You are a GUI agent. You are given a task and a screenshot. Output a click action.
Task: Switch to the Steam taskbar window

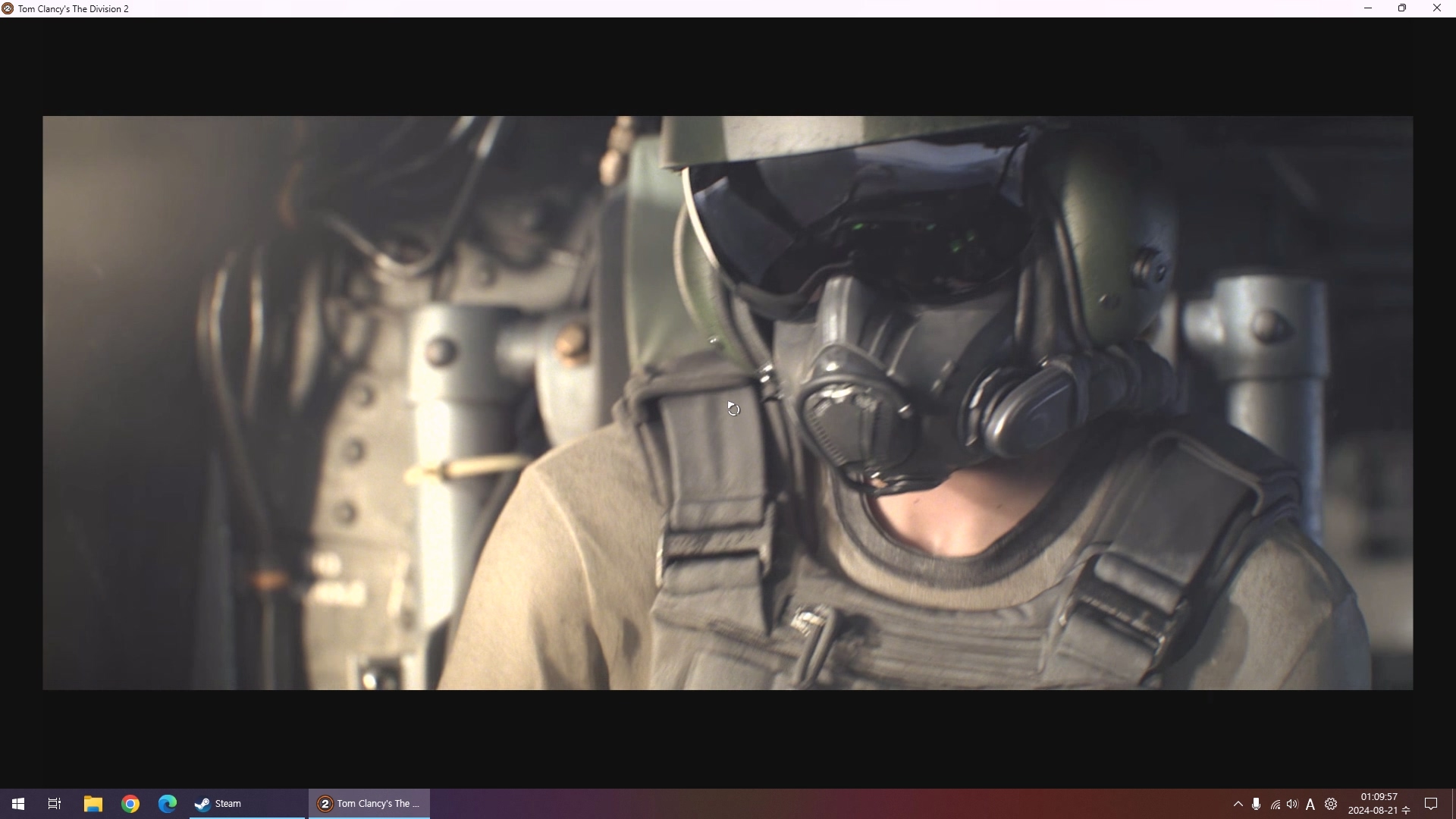pyautogui.click(x=246, y=804)
